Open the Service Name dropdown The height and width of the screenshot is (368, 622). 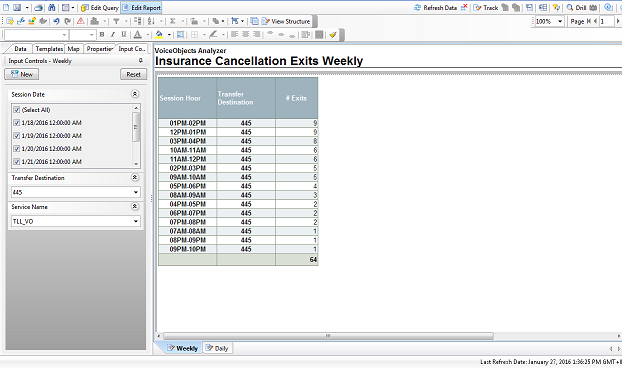coord(75,221)
